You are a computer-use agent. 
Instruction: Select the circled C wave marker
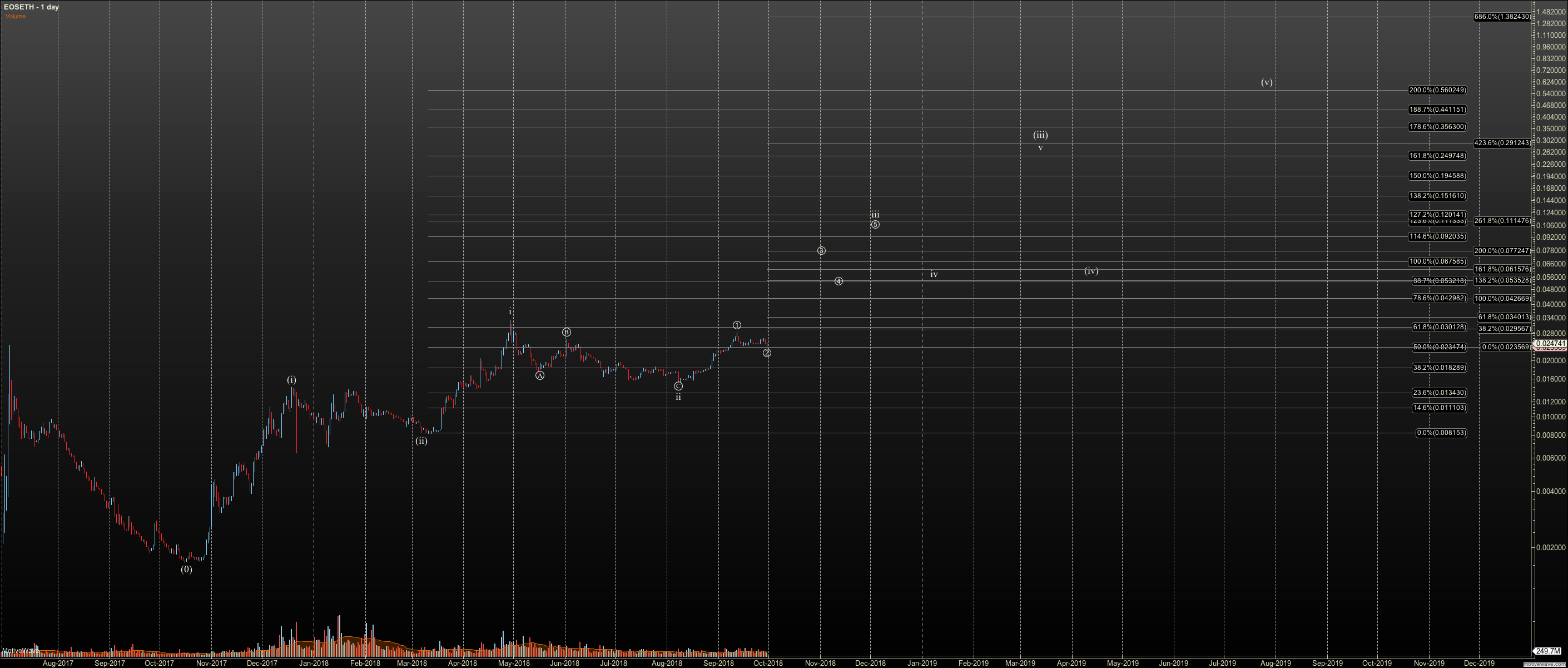[679, 386]
